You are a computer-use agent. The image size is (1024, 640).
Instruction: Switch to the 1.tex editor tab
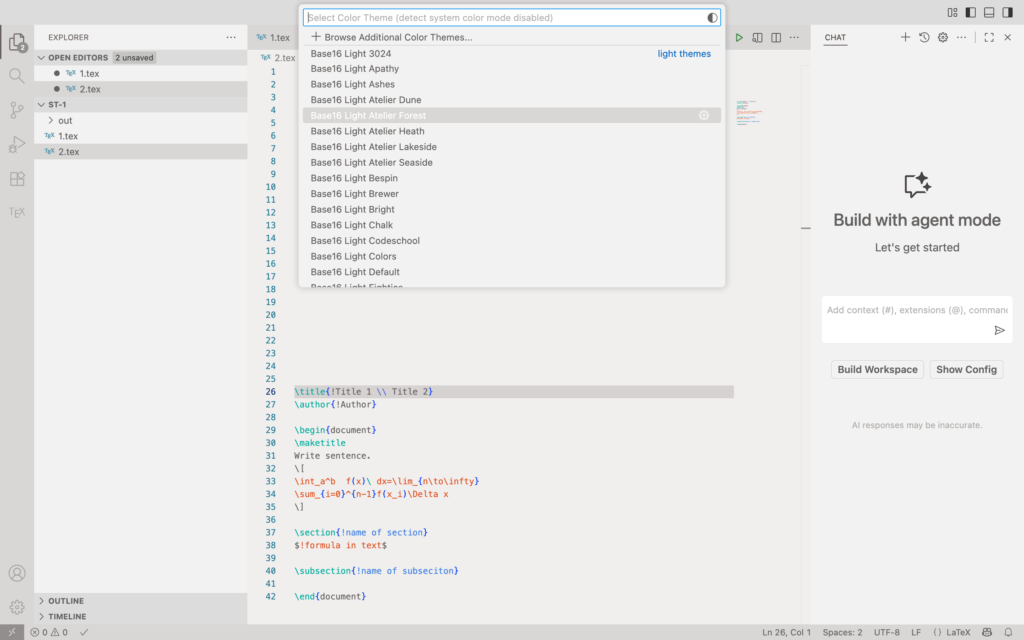pyautogui.click(x=279, y=37)
